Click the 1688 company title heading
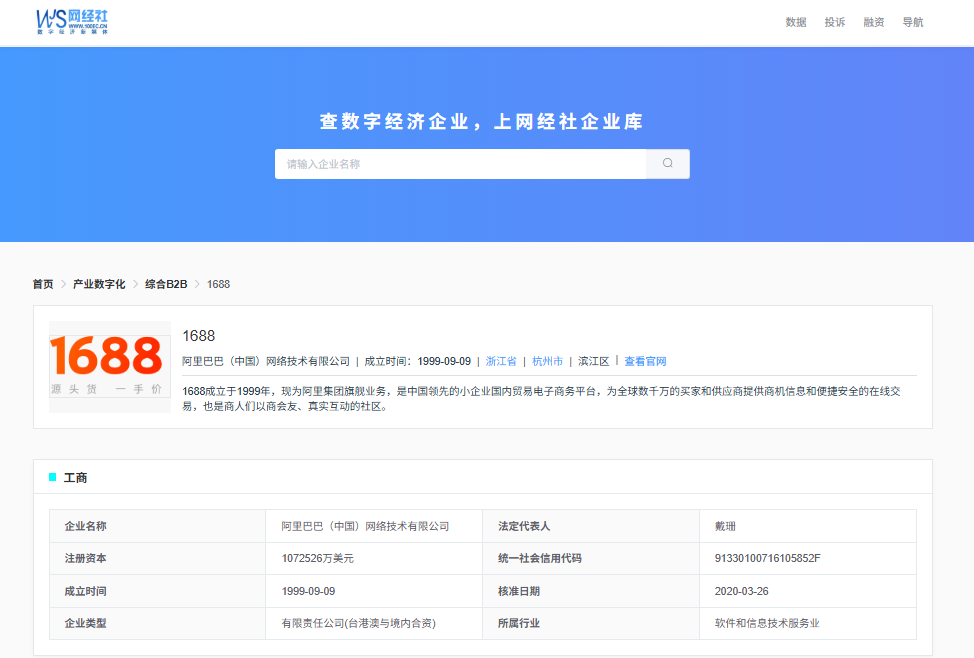Image resolution: width=974 pixels, height=658 pixels. (199, 336)
